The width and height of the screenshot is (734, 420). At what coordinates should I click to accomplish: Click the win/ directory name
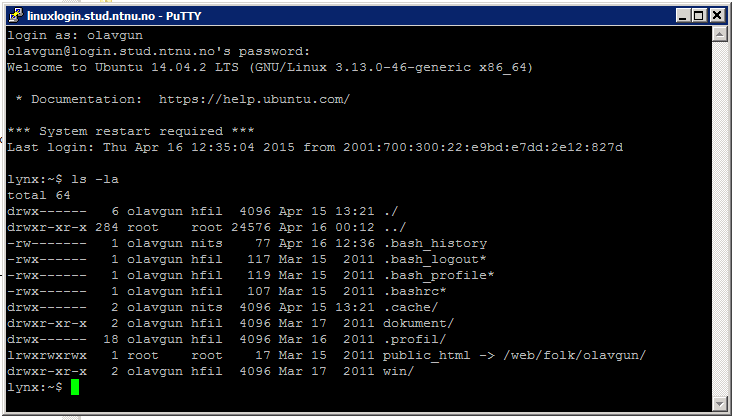(398, 371)
